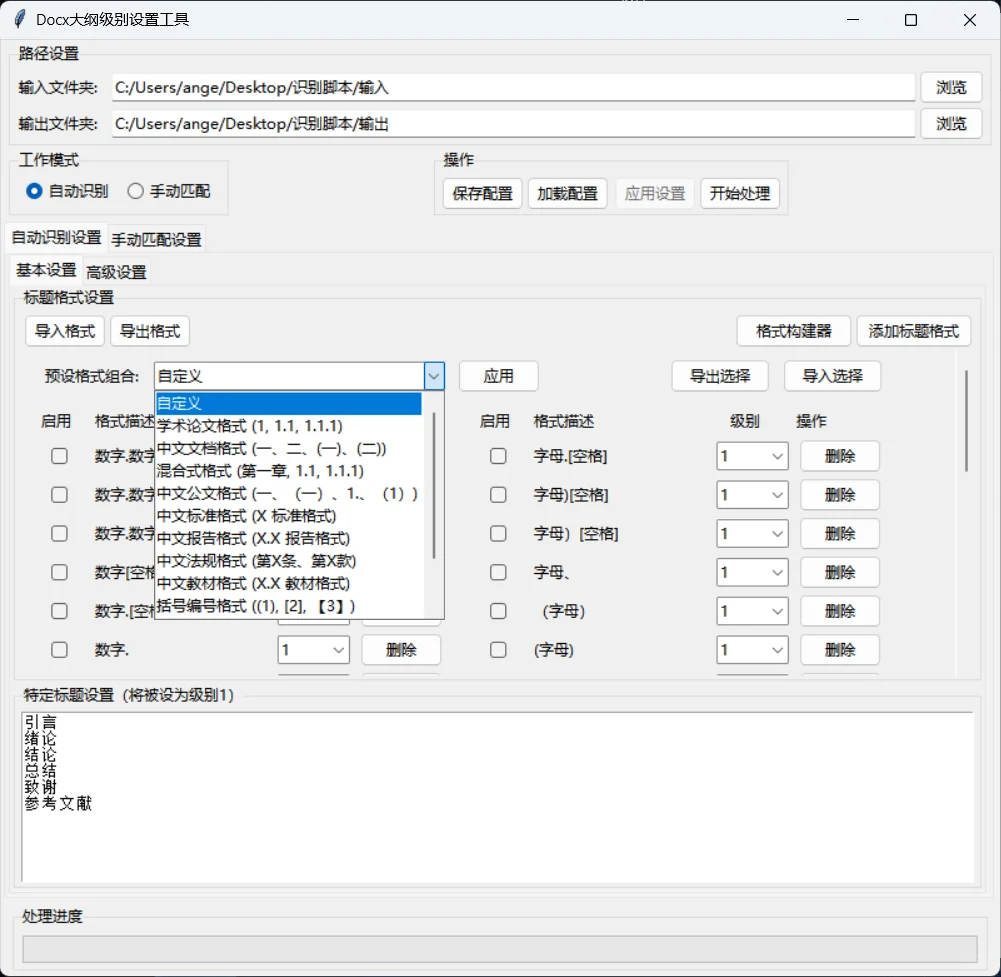Browse for the 输出文件夹 path
The image size is (1001, 977).
(x=950, y=123)
